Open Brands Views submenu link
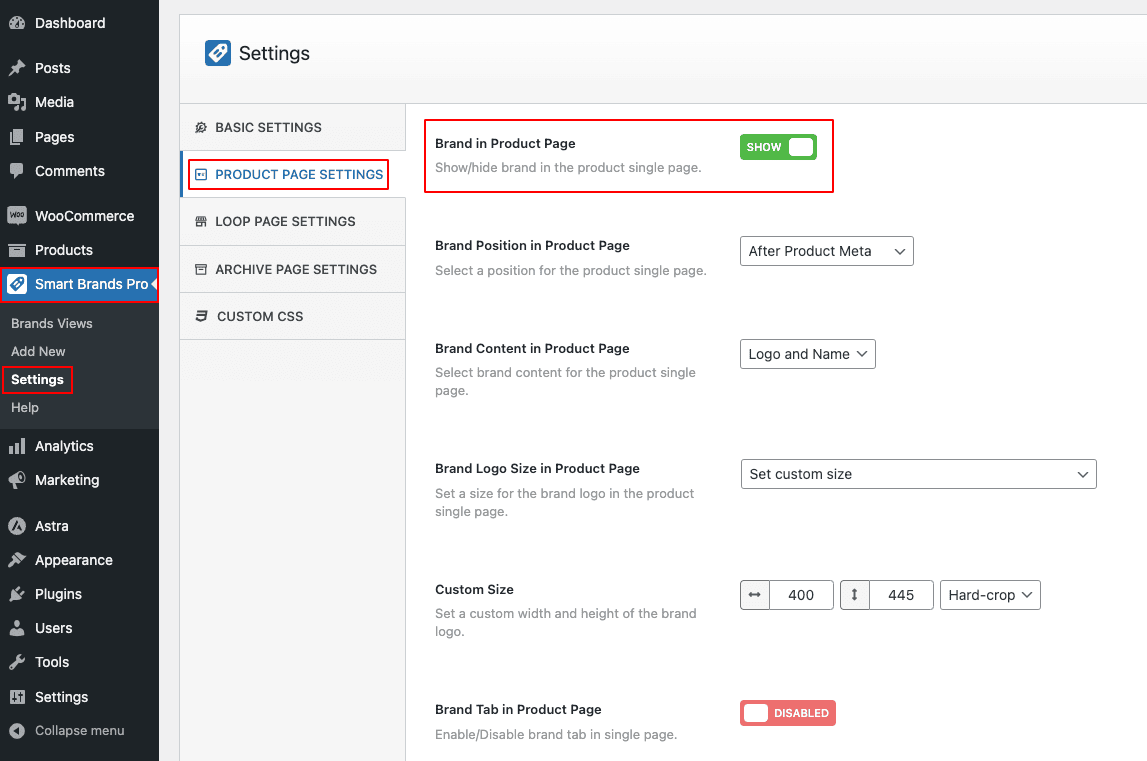The height and width of the screenshot is (761, 1147). point(52,323)
